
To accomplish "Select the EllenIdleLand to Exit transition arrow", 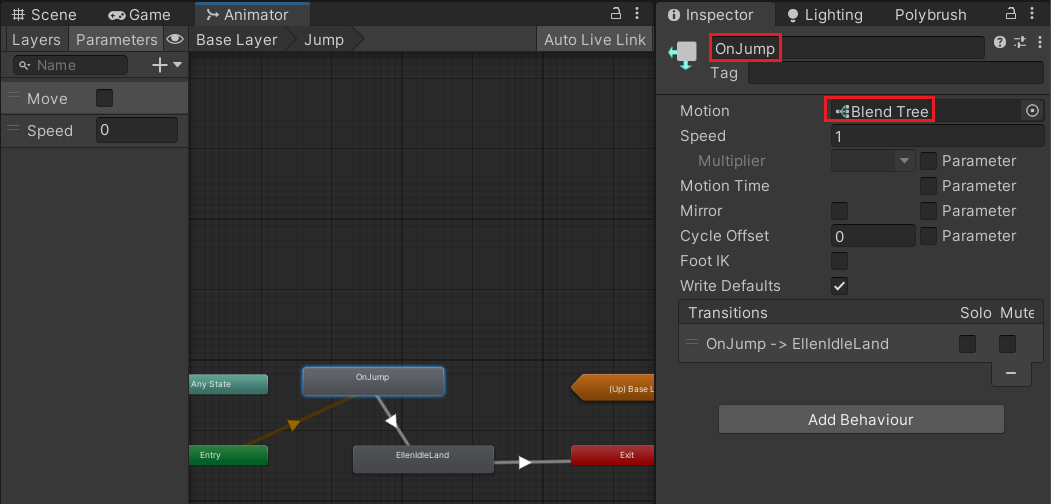I will coord(525,462).
